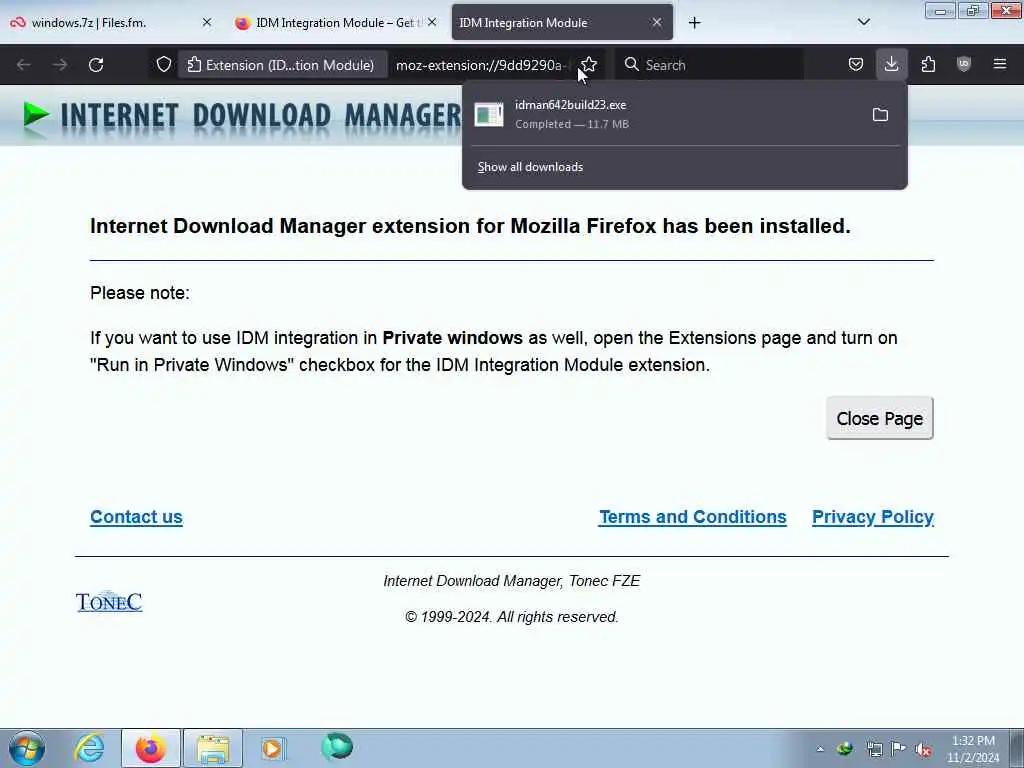Open Windows Explorer from taskbar
1024x768 pixels.
click(x=213, y=748)
